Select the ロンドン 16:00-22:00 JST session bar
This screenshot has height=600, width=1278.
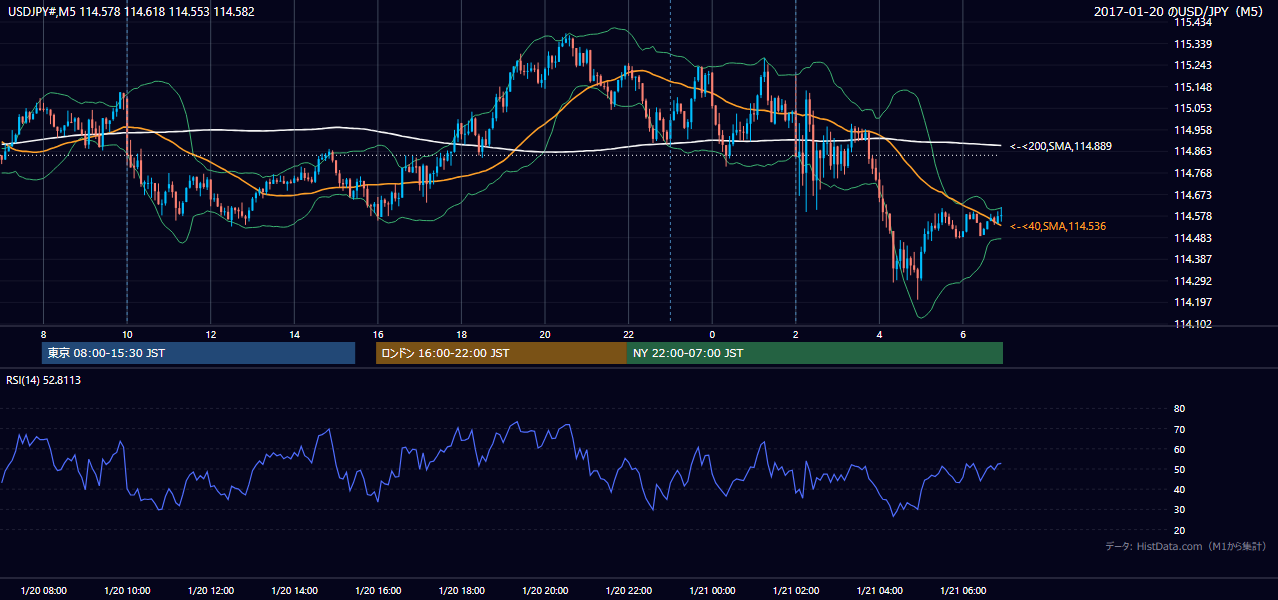[501, 353]
